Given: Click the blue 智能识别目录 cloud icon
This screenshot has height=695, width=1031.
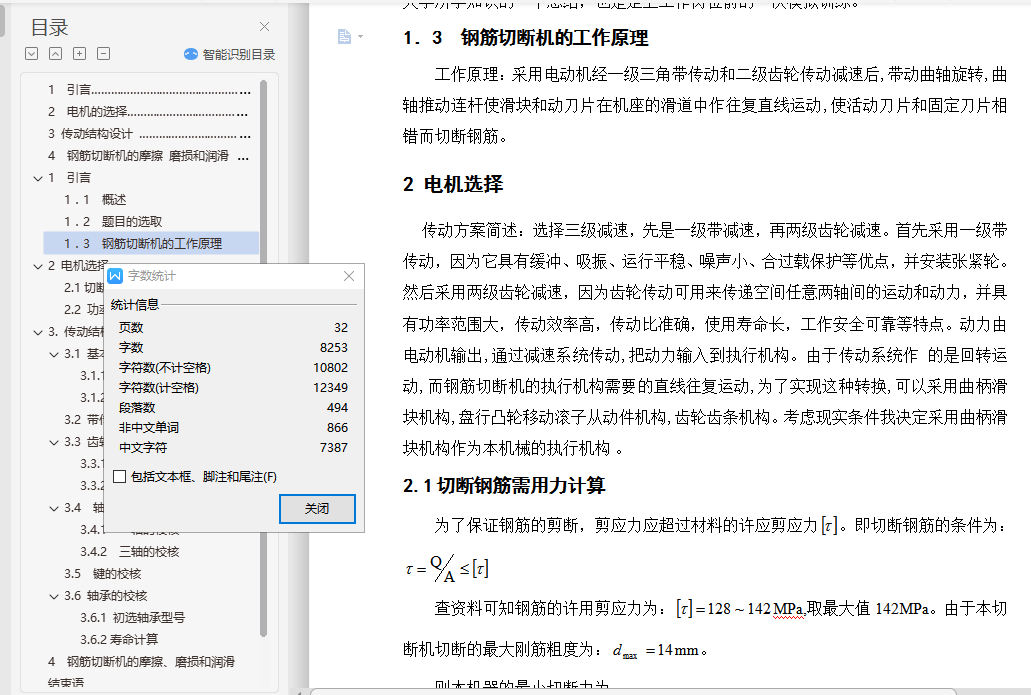Looking at the screenshot, I should click(191, 55).
